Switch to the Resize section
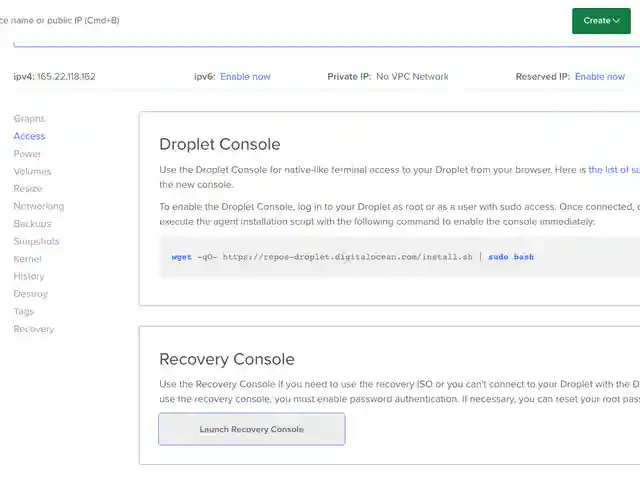The image size is (640, 480). [28, 189]
